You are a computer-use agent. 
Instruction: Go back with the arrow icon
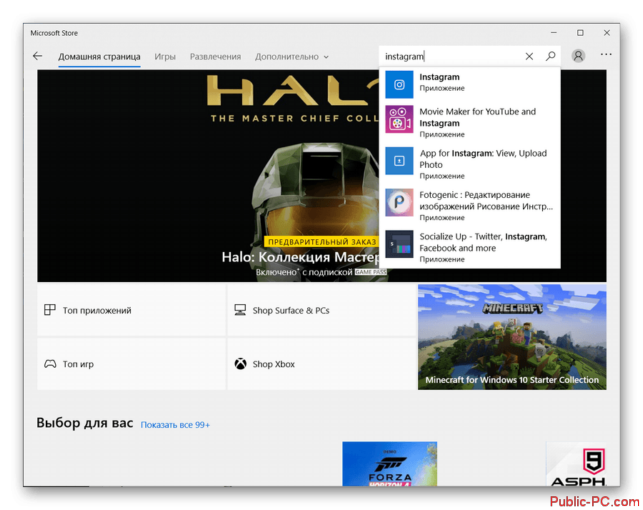[37, 56]
